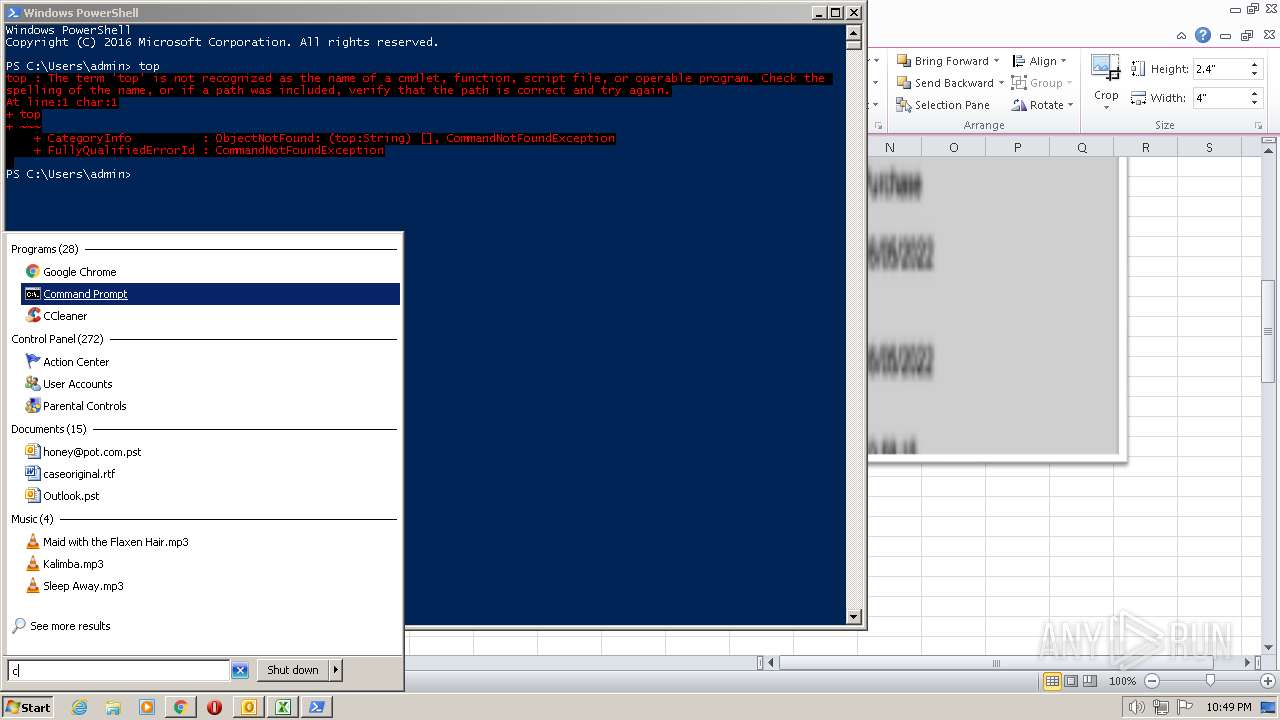Switch to Page Layout view in Excel
This screenshot has width=1280, height=720.
1071,681
